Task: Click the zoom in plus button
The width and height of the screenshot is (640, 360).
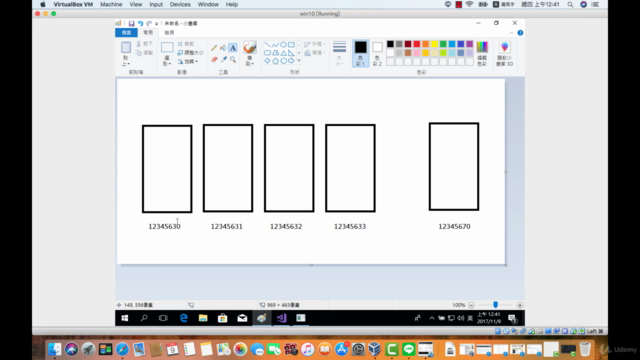Action: tap(520, 305)
